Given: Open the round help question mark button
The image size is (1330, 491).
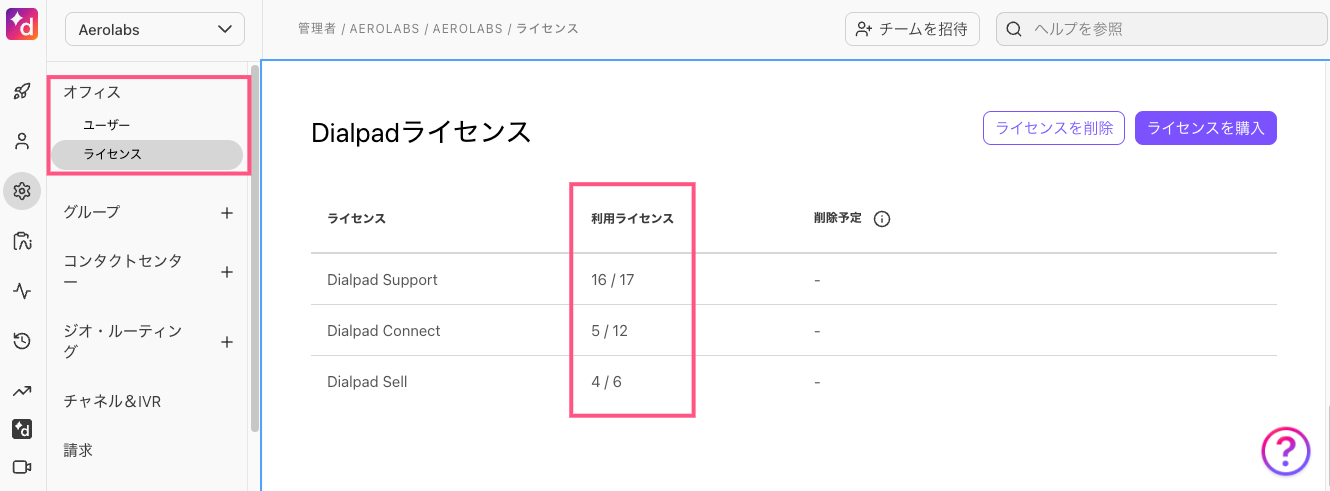Looking at the screenshot, I should pyautogui.click(x=1286, y=451).
